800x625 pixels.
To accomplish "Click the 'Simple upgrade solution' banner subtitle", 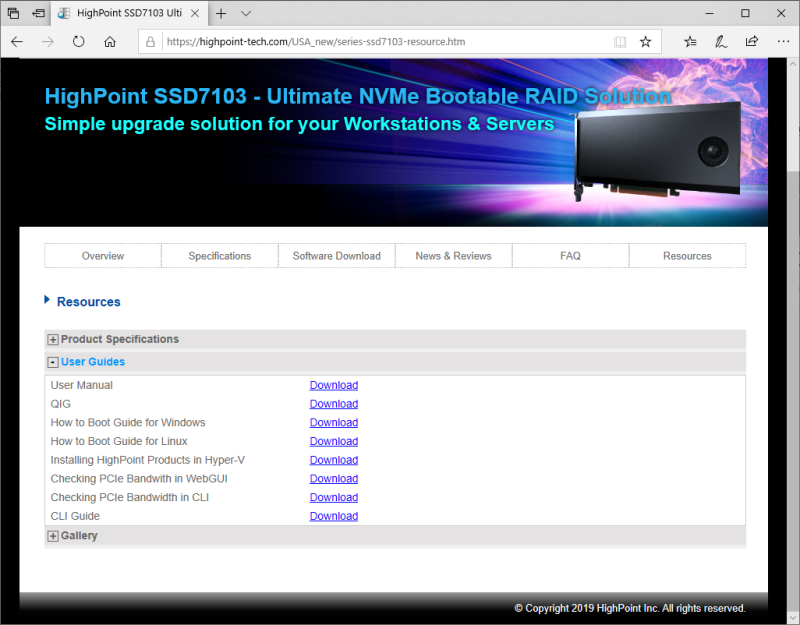I will click(299, 124).
